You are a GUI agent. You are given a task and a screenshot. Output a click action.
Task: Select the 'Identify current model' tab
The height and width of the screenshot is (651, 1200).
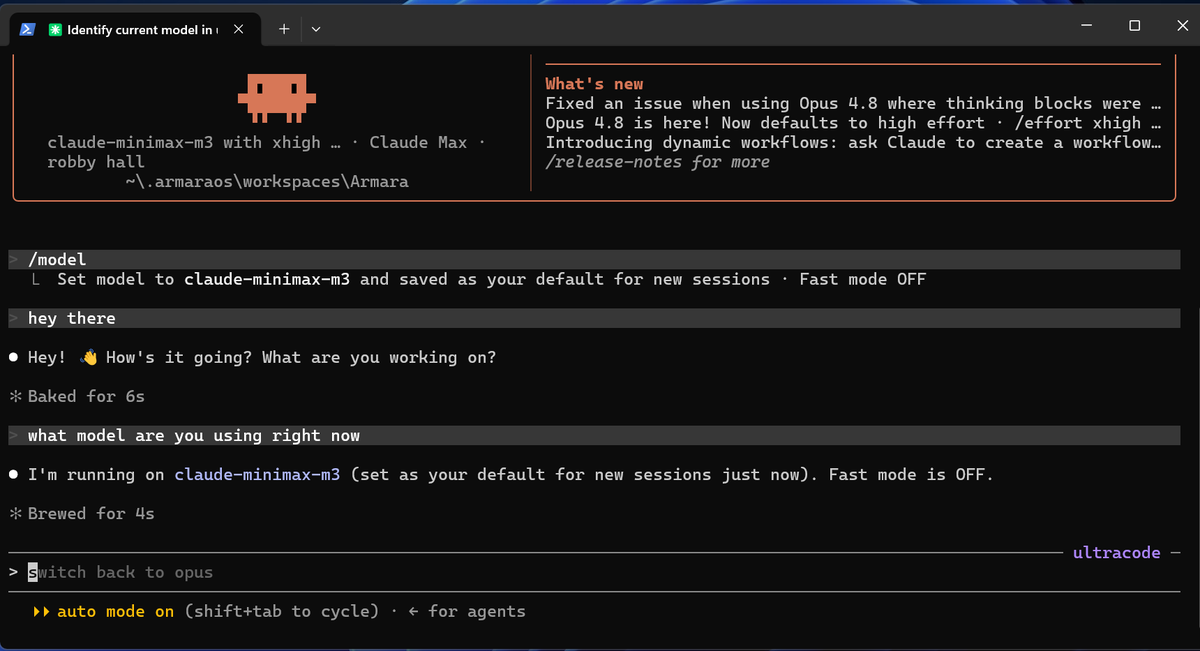click(x=134, y=30)
